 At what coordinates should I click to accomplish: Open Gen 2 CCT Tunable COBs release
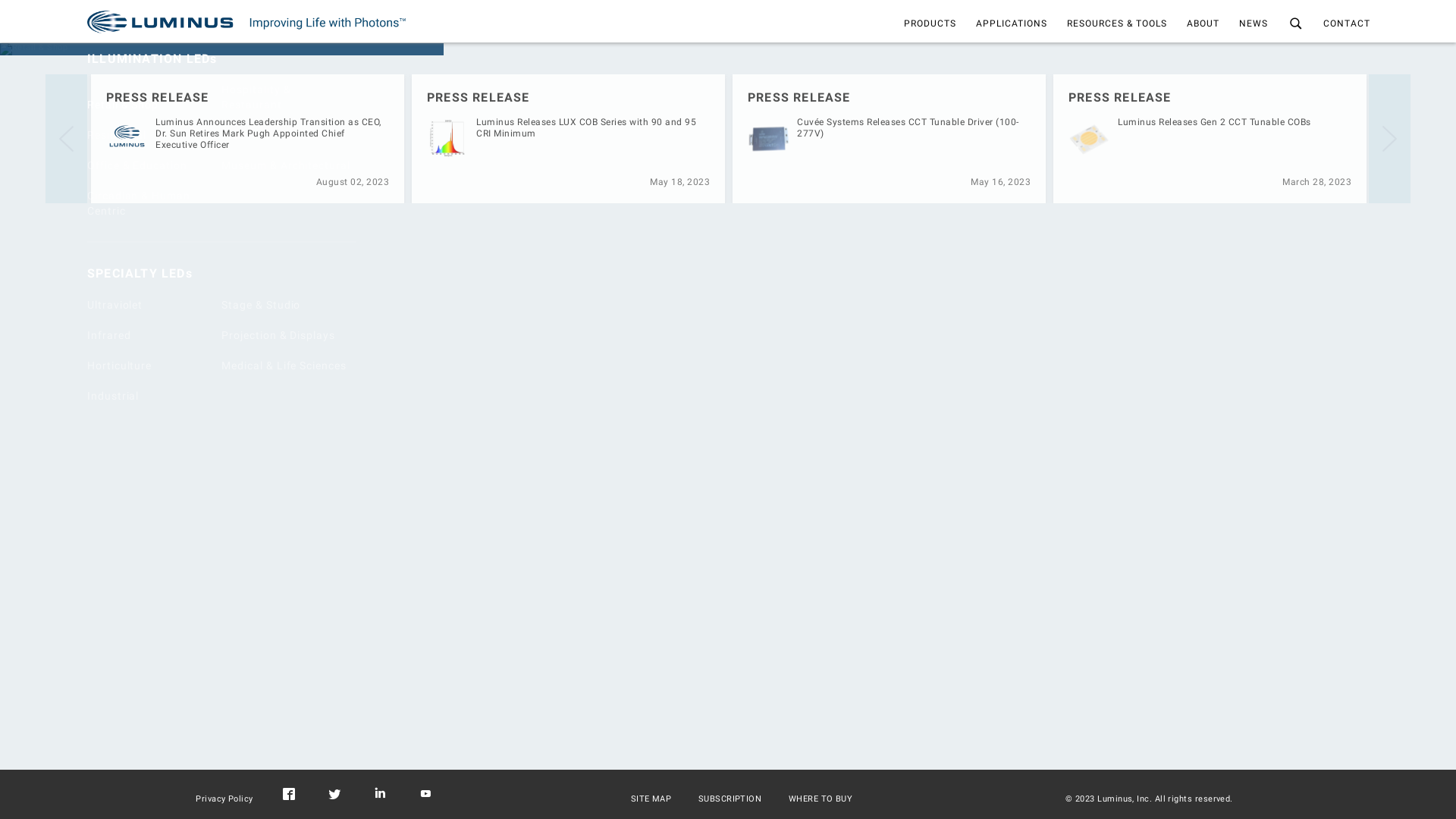click(x=1213, y=122)
